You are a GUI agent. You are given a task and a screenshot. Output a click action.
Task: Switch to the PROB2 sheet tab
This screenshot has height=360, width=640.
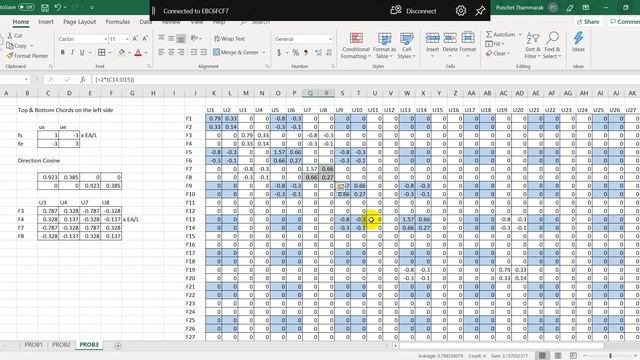[61, 345]
